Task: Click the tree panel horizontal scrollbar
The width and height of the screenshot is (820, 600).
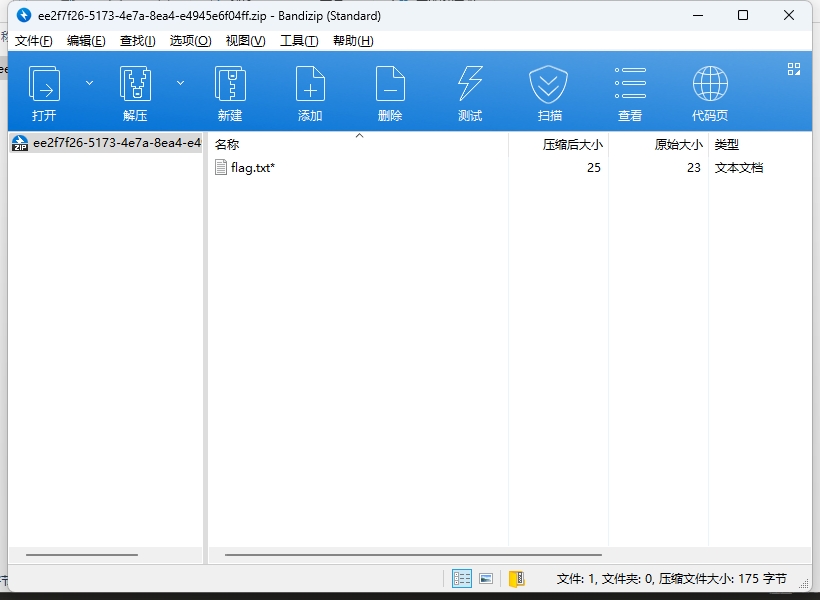Action: [x=82, y=554]
